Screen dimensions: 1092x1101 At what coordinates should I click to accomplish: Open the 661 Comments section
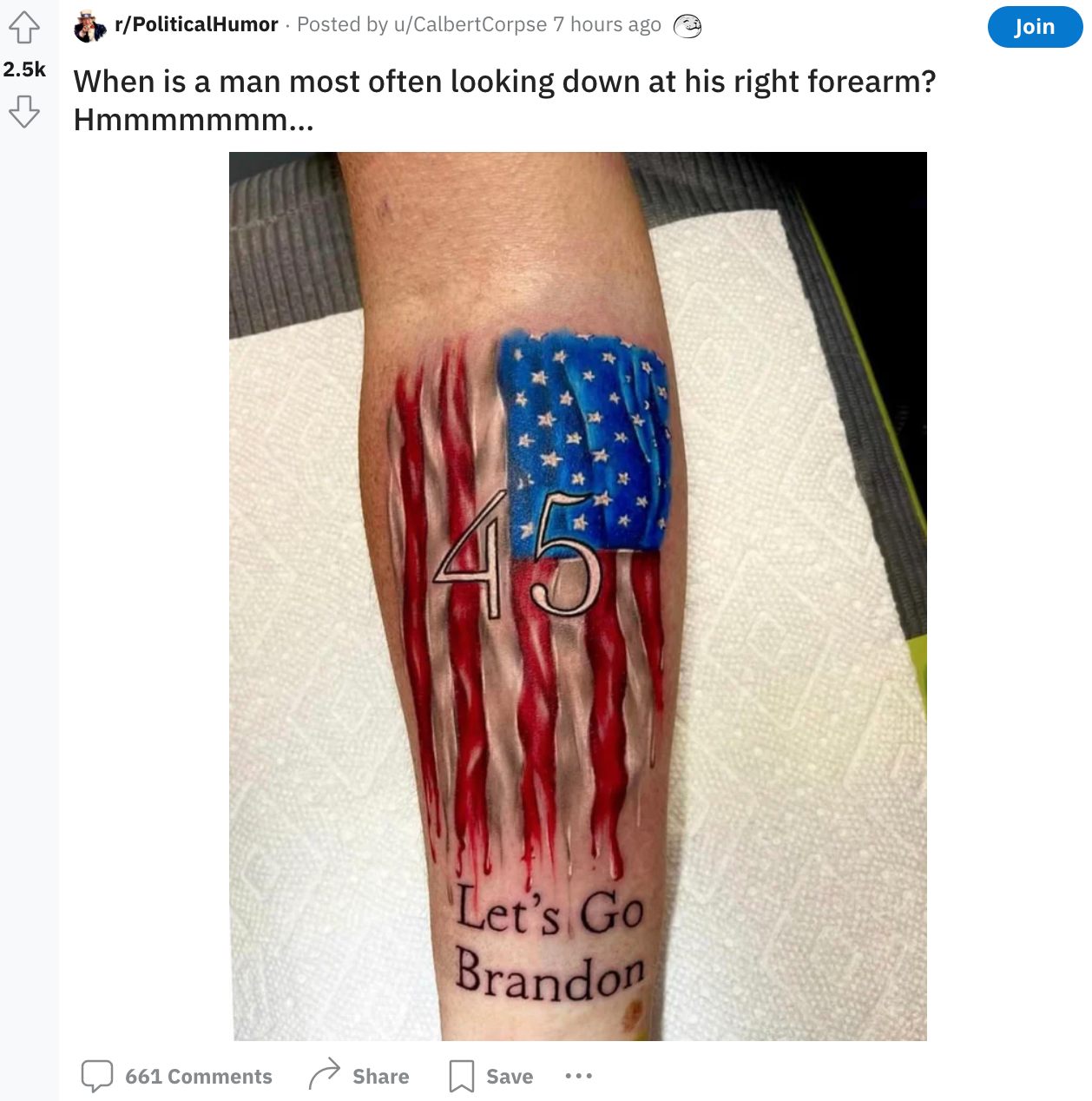pos(198,1077)
